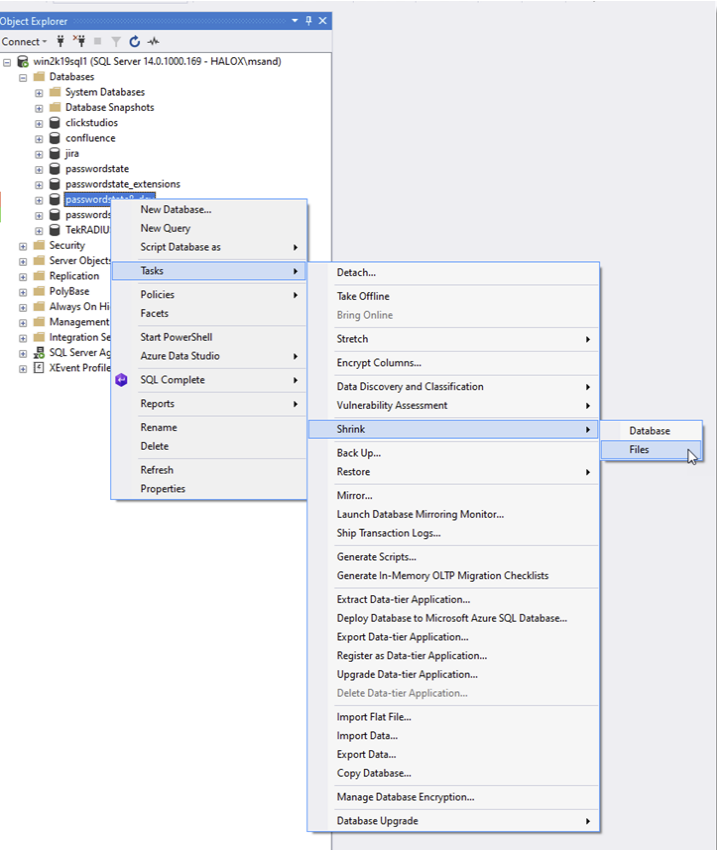Select Properties in context menu
The height and width of the screenshot is (850, 717).
click(x=209, y=489)
